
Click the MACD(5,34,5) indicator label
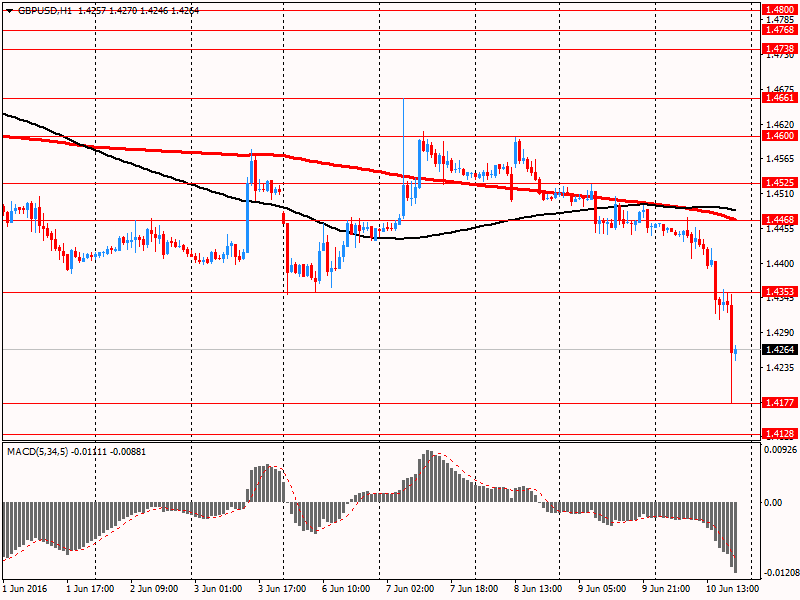tap(40, 452)
